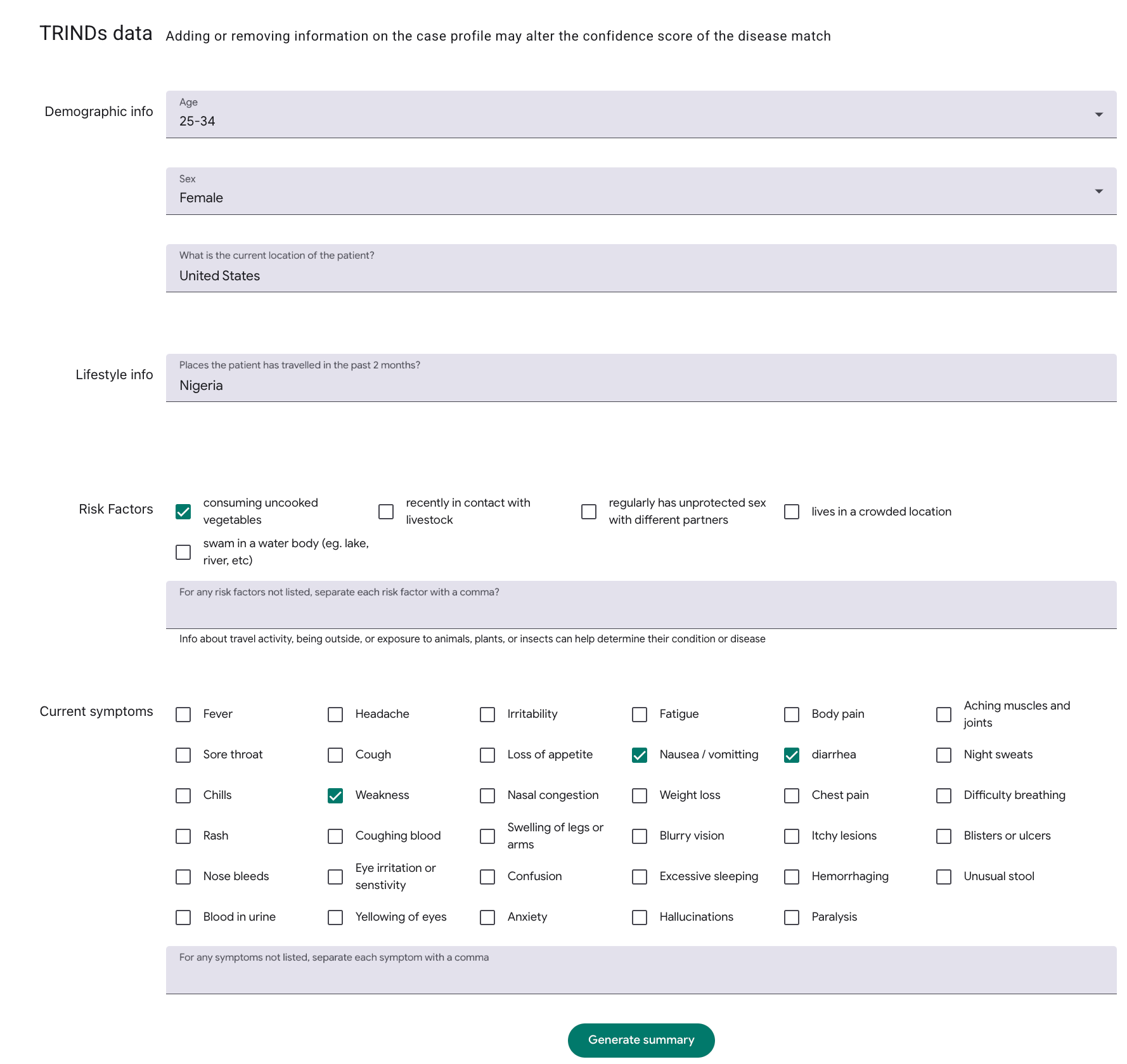1127x1064 pixels.
Task: Click the unlisted symptoms text field
Action: tap(640, 975)
